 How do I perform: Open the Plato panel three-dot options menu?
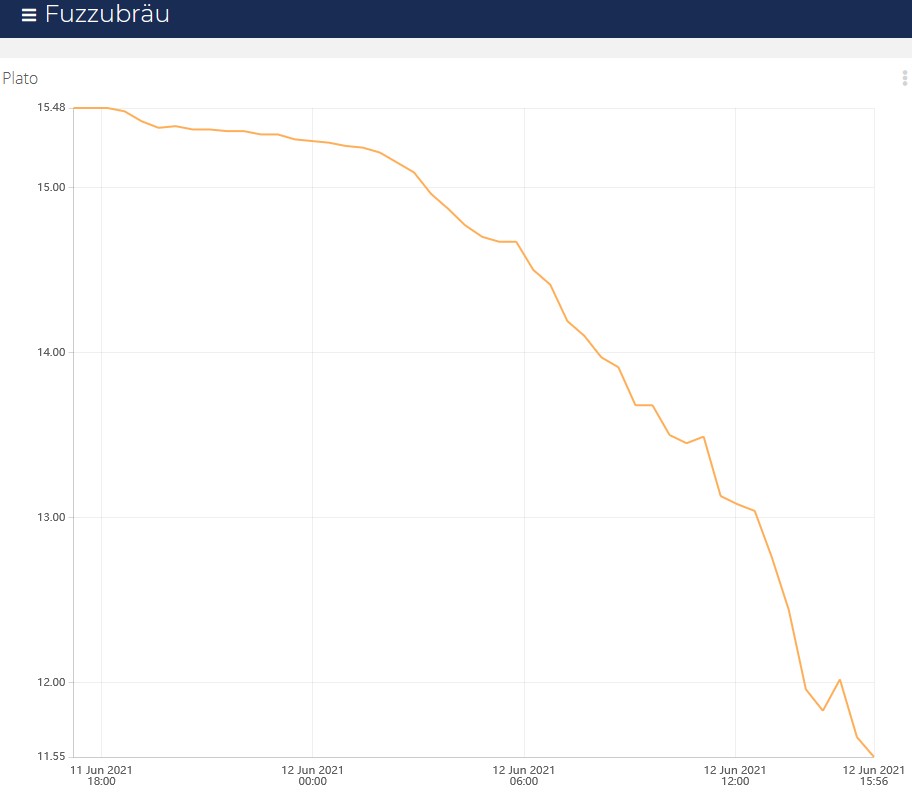click(x=904, y=79)
